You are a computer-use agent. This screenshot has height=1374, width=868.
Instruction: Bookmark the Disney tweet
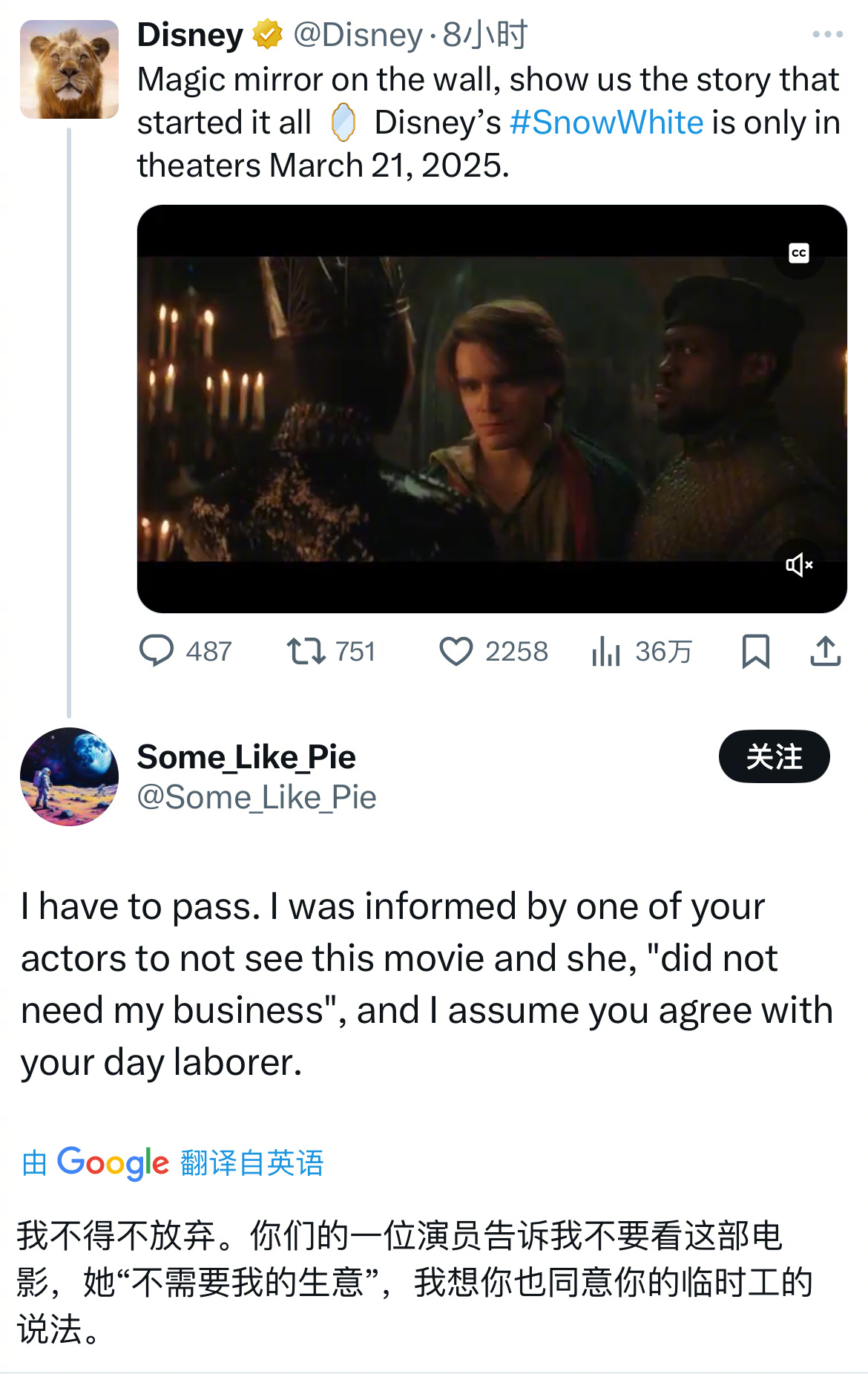756,651
